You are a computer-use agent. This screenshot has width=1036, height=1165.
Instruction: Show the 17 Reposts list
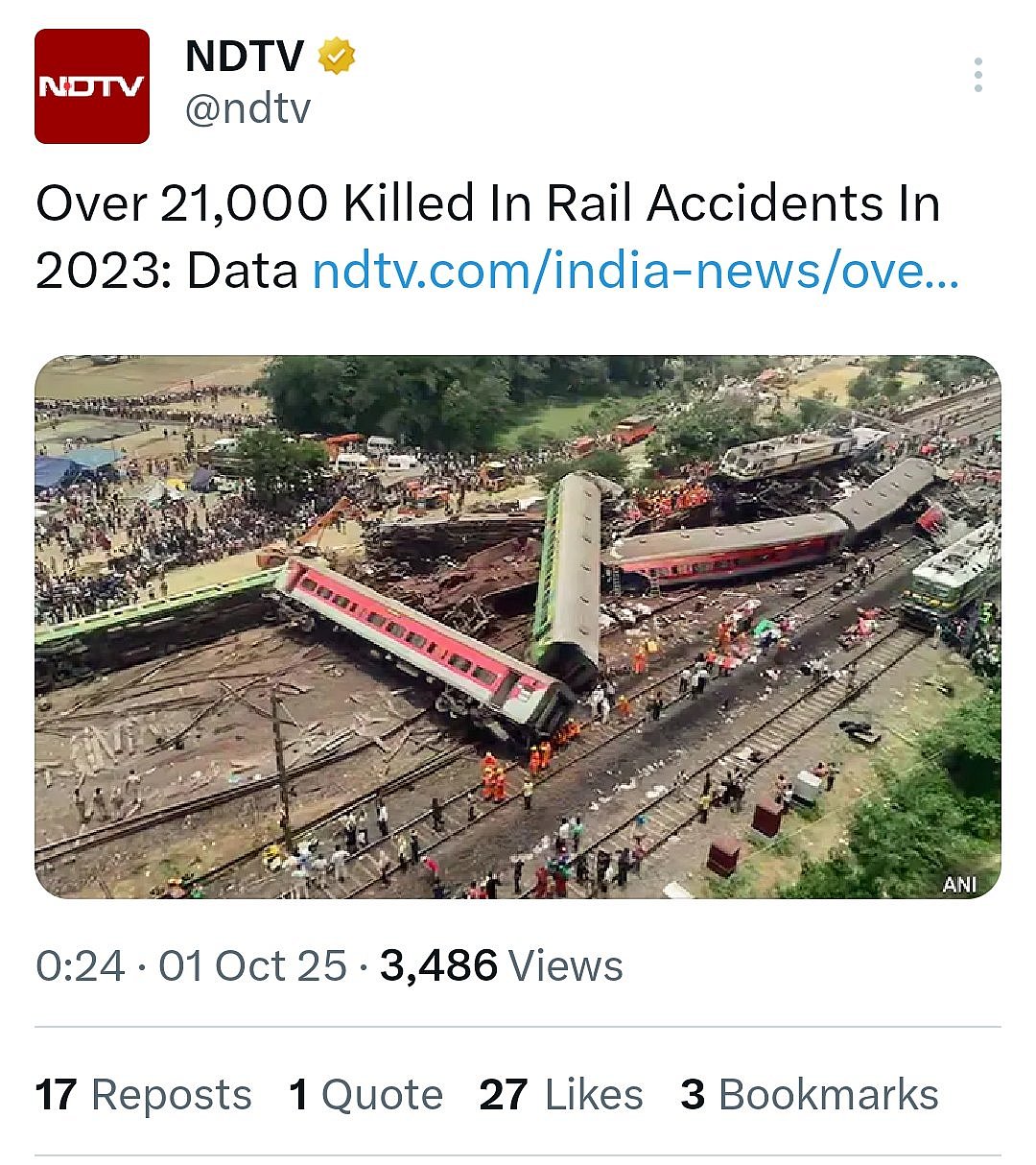[x=144, y=1095]
